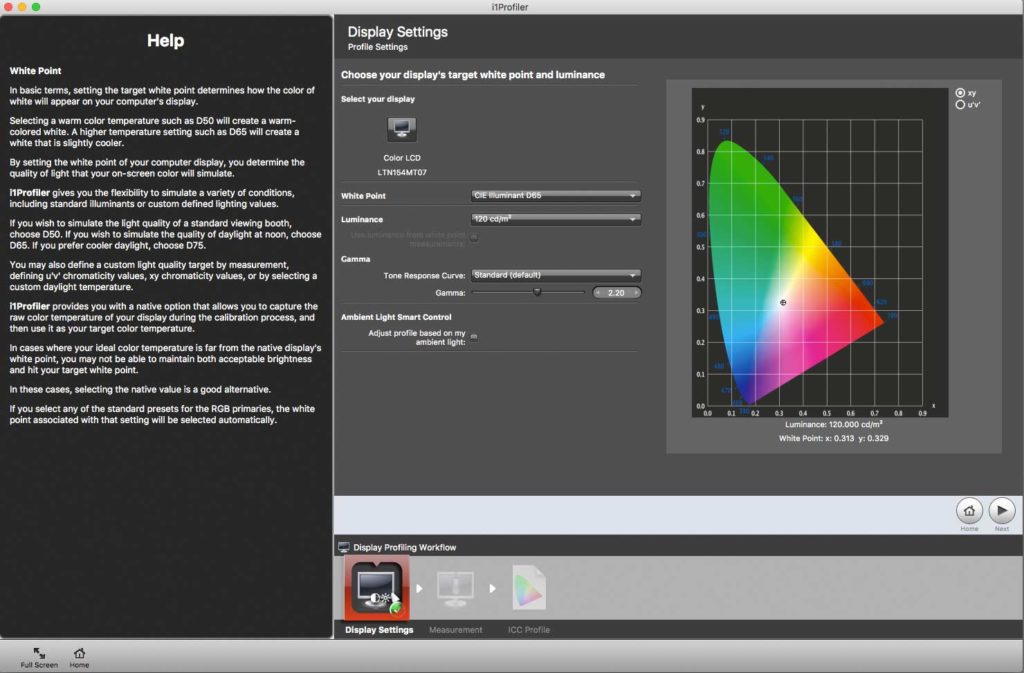Image resolution: width=1024 pixels, height=673 pixels.
Task: Open the Measurement workflow step icon
Action: pyautogui.click(x=455, y=588)
